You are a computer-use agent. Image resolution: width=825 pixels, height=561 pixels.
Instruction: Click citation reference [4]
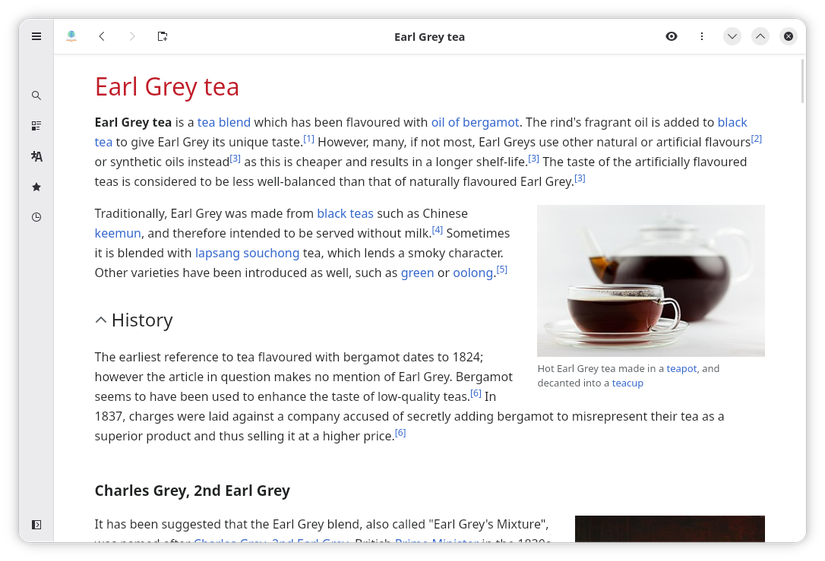coord(437,230)
